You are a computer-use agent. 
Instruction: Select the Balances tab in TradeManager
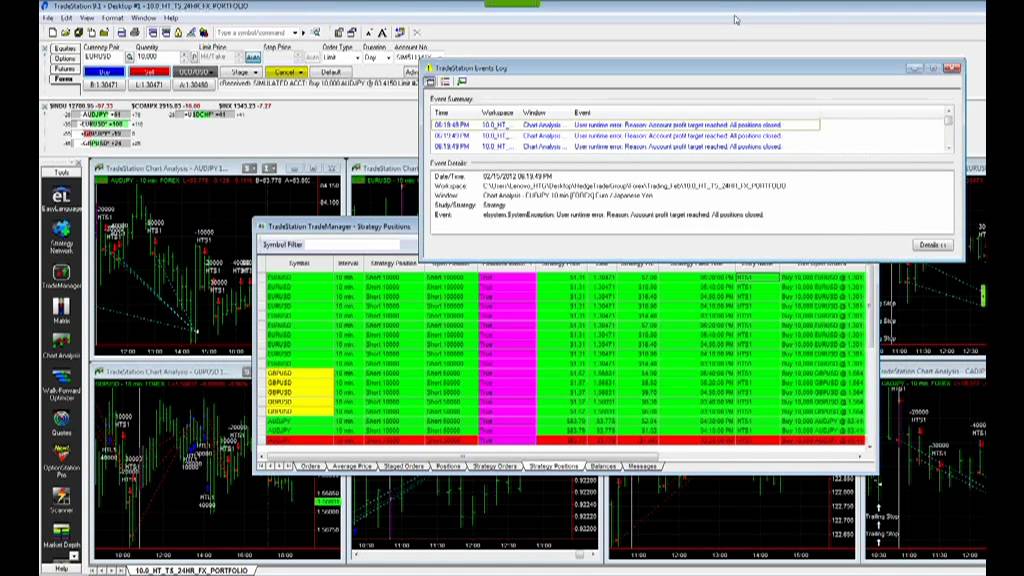(603, 466)
